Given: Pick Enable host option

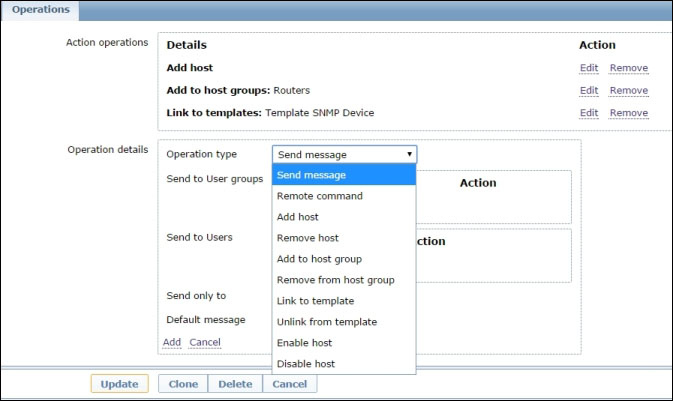Looking at the screenshot, I should tap(305, 343).
